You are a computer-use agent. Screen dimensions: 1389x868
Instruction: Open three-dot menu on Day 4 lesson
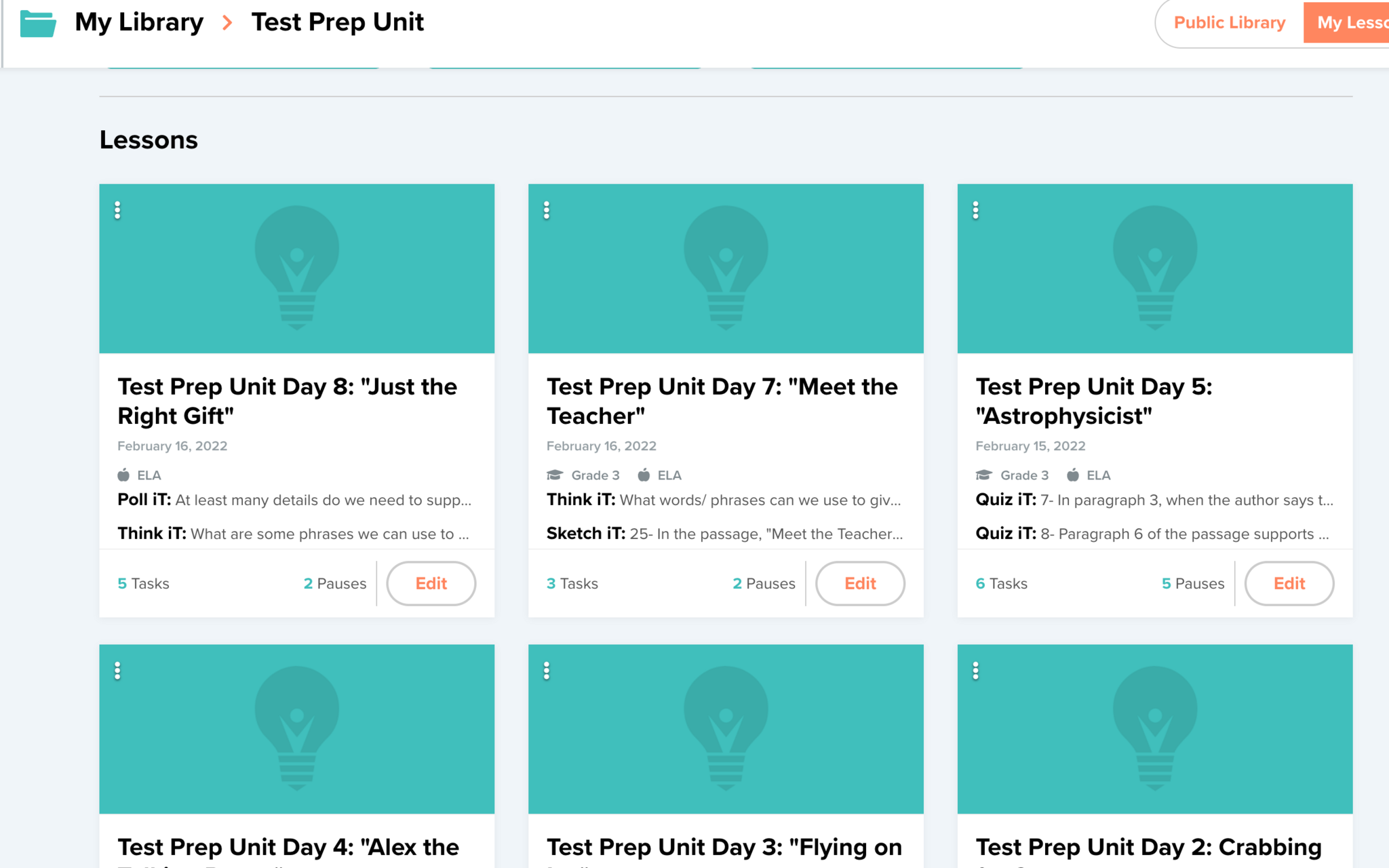coord(117,671)
